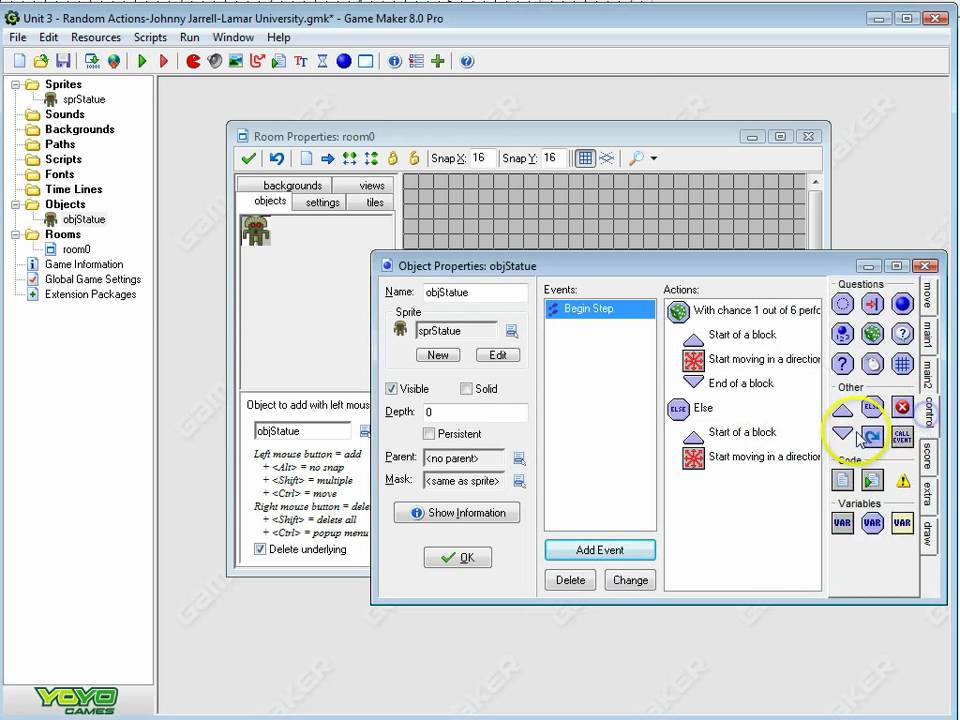Switch to the move actions tab

click(928, 295)
